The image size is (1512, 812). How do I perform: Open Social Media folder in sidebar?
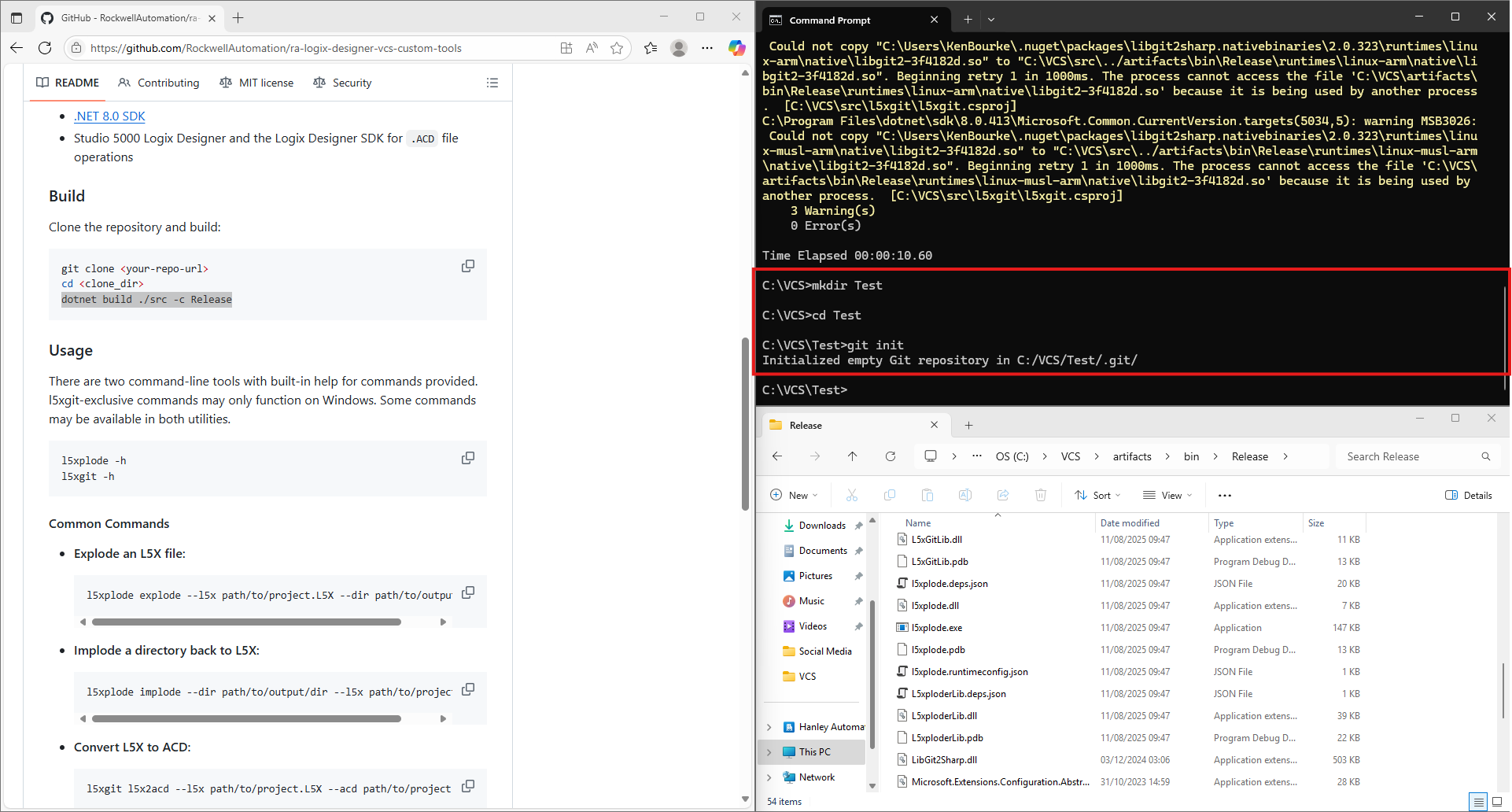tap(824, 651)
